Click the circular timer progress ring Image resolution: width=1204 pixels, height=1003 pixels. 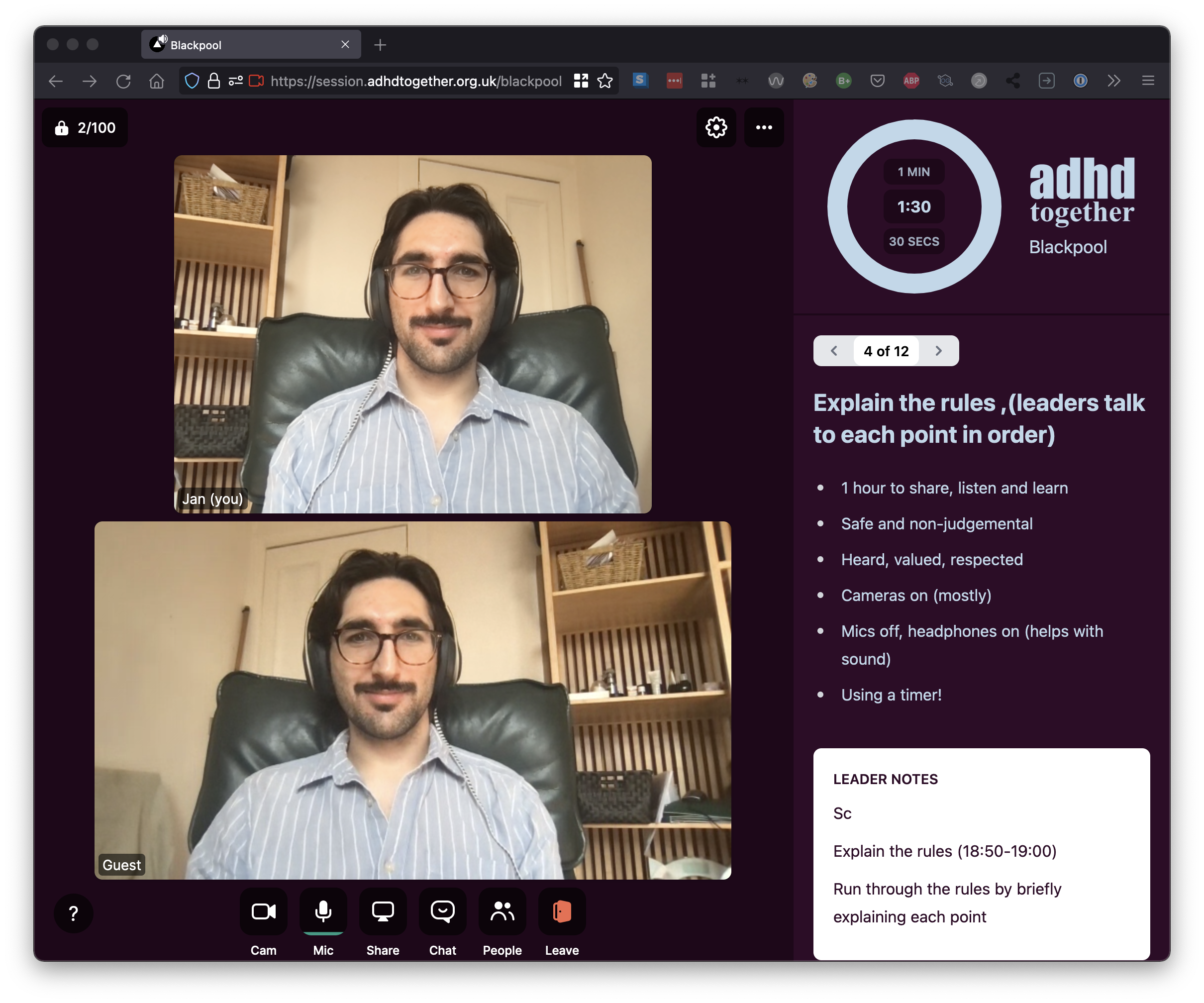(837, 206)
